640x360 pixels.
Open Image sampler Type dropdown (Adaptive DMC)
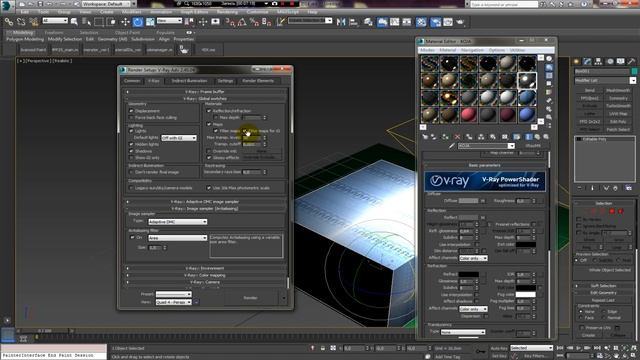[x=178, y=222]
